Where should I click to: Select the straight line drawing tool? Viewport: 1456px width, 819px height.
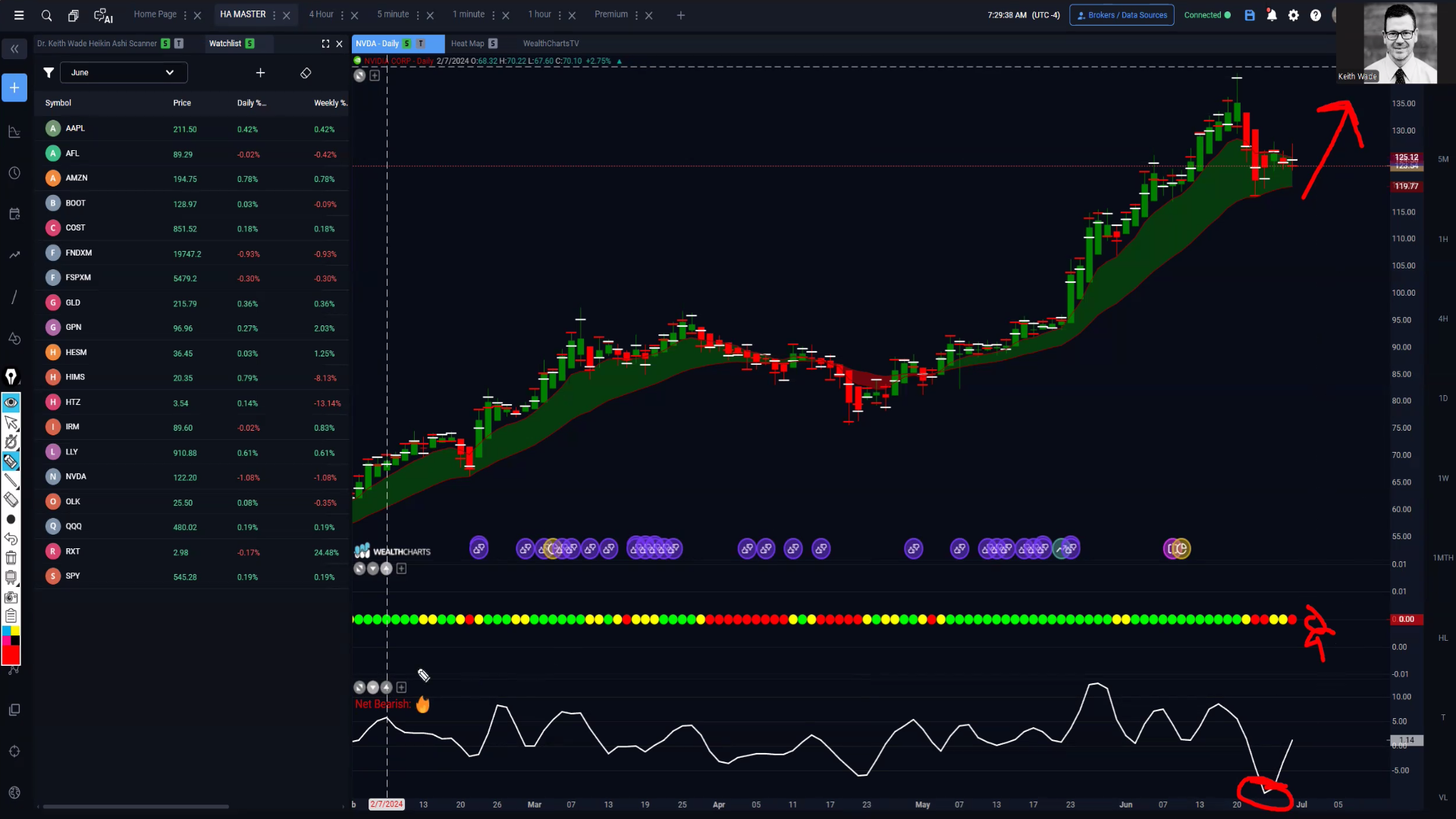pos(11,480)
